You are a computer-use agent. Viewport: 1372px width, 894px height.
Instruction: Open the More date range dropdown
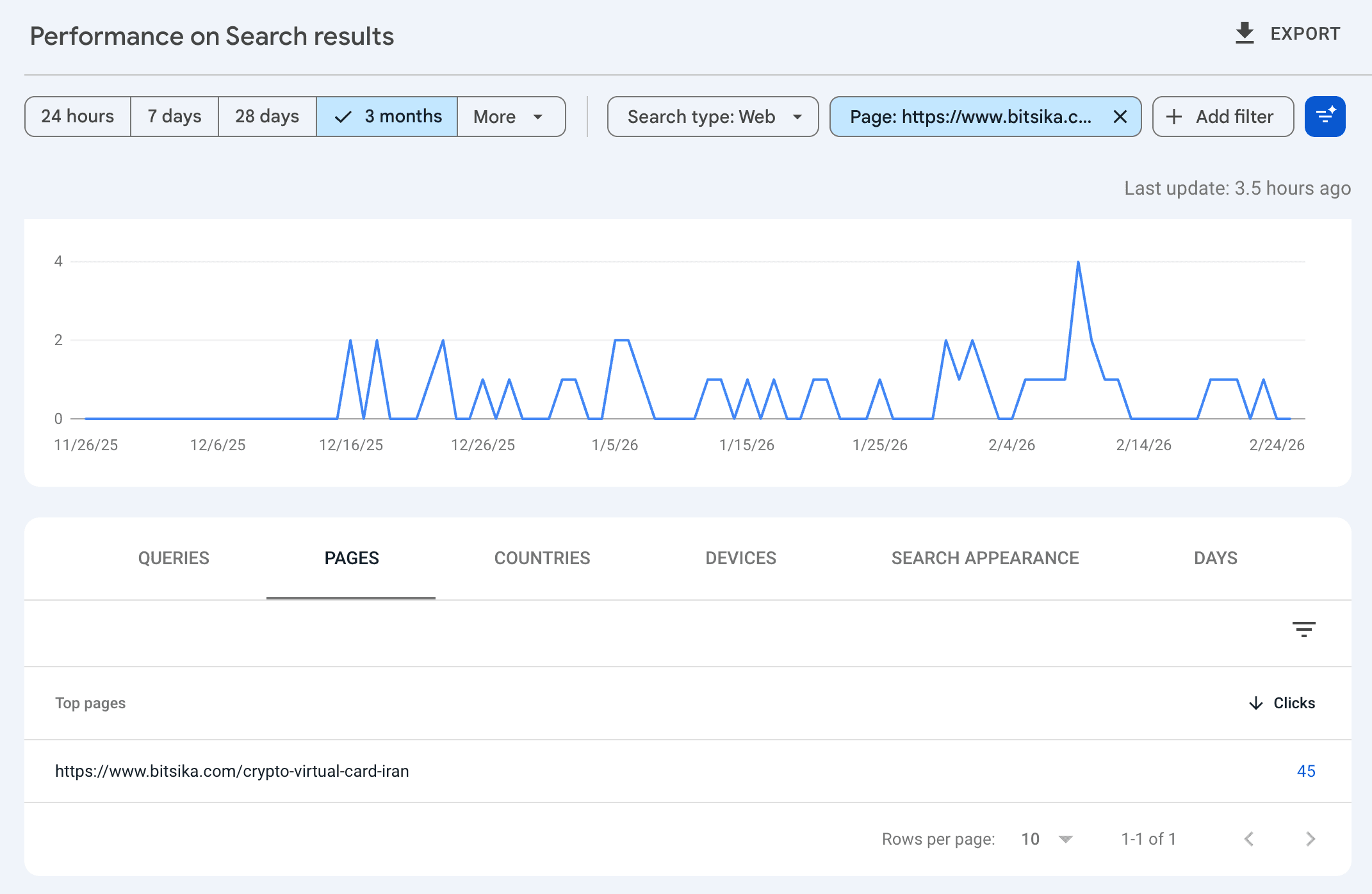tap(510, 117)
